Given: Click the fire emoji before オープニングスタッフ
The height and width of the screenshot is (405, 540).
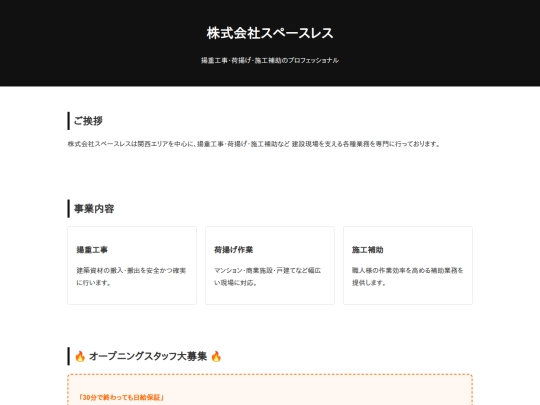Looking at the screenshot, I should [x=80, y=356].
